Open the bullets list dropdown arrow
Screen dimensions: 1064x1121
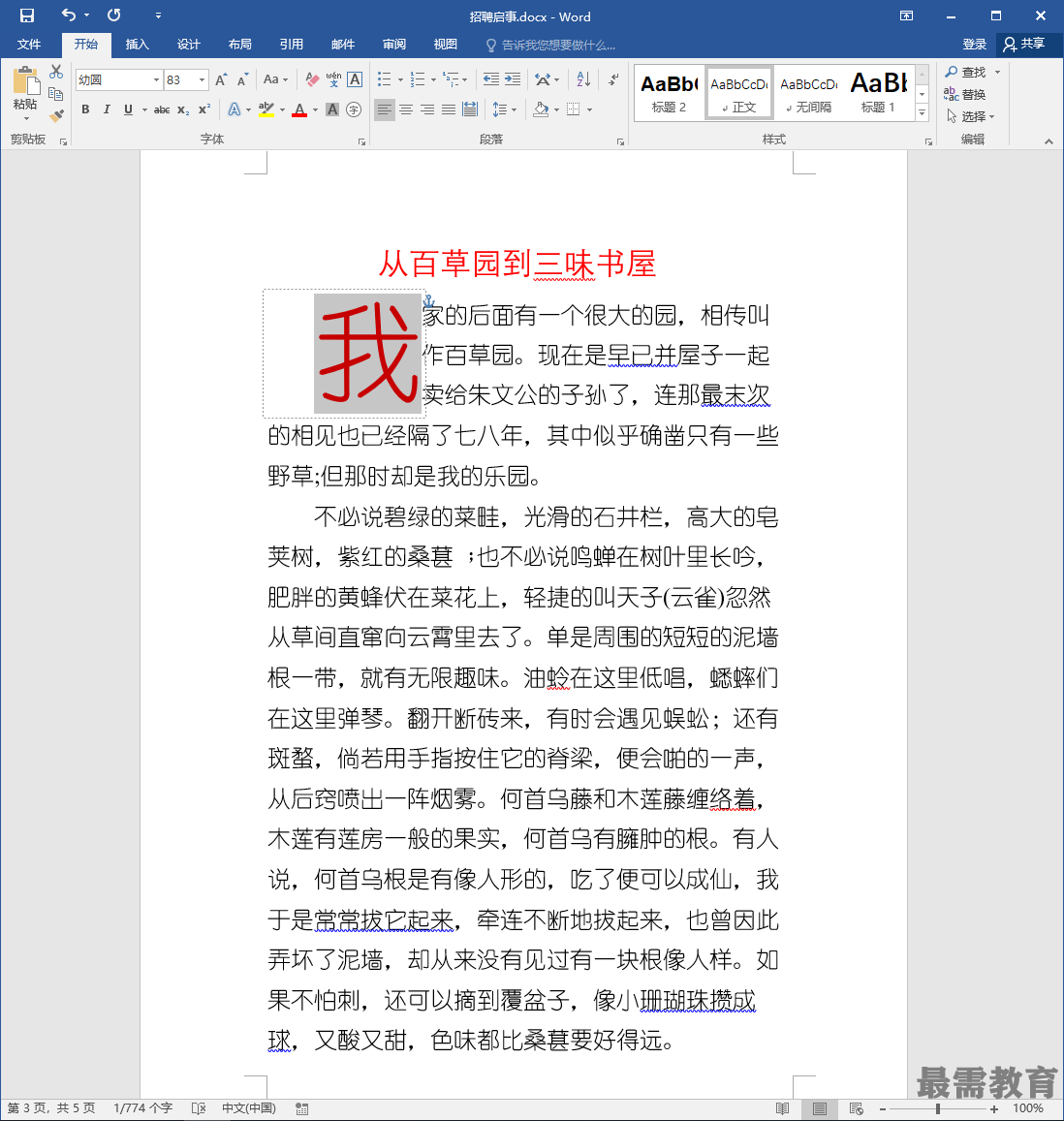click(x=400, y=80)
